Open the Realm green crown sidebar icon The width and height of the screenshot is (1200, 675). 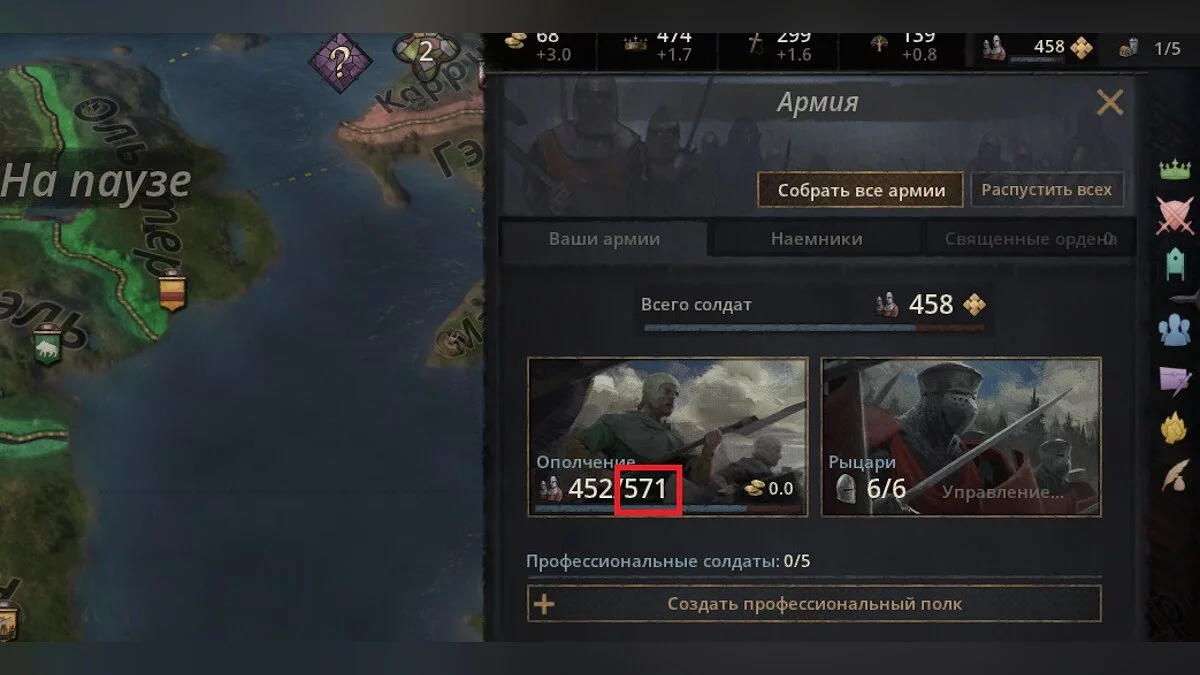click(1175, 169)
